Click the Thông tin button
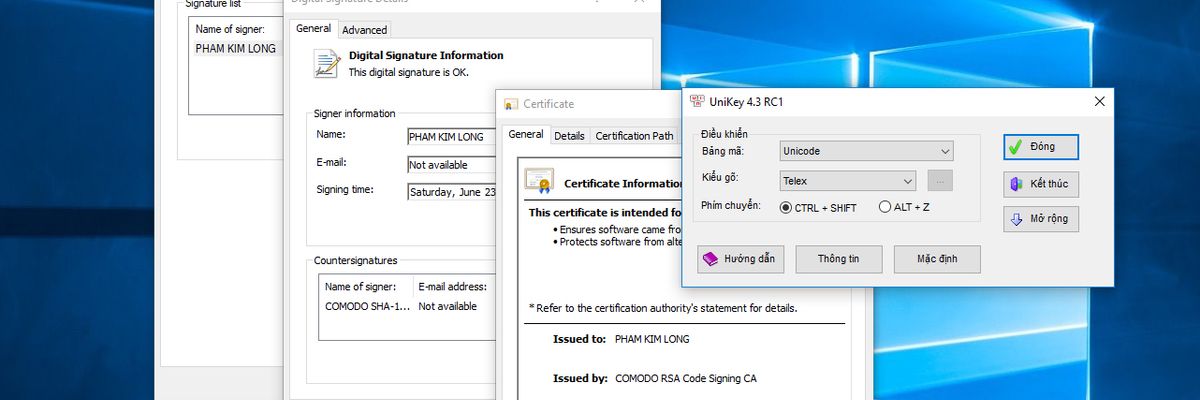The height and width of the screenshot is (400, 1200). 838,259
